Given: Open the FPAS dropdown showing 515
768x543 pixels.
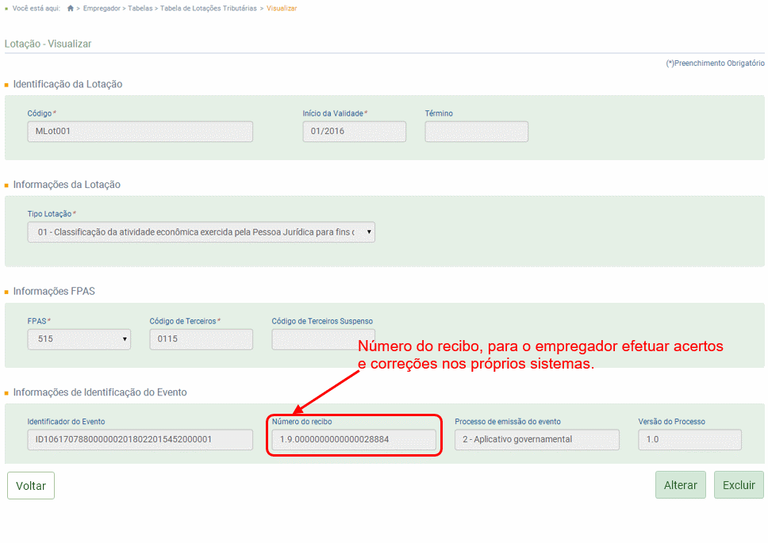Looking at the screenshot, I should [79, 339].
